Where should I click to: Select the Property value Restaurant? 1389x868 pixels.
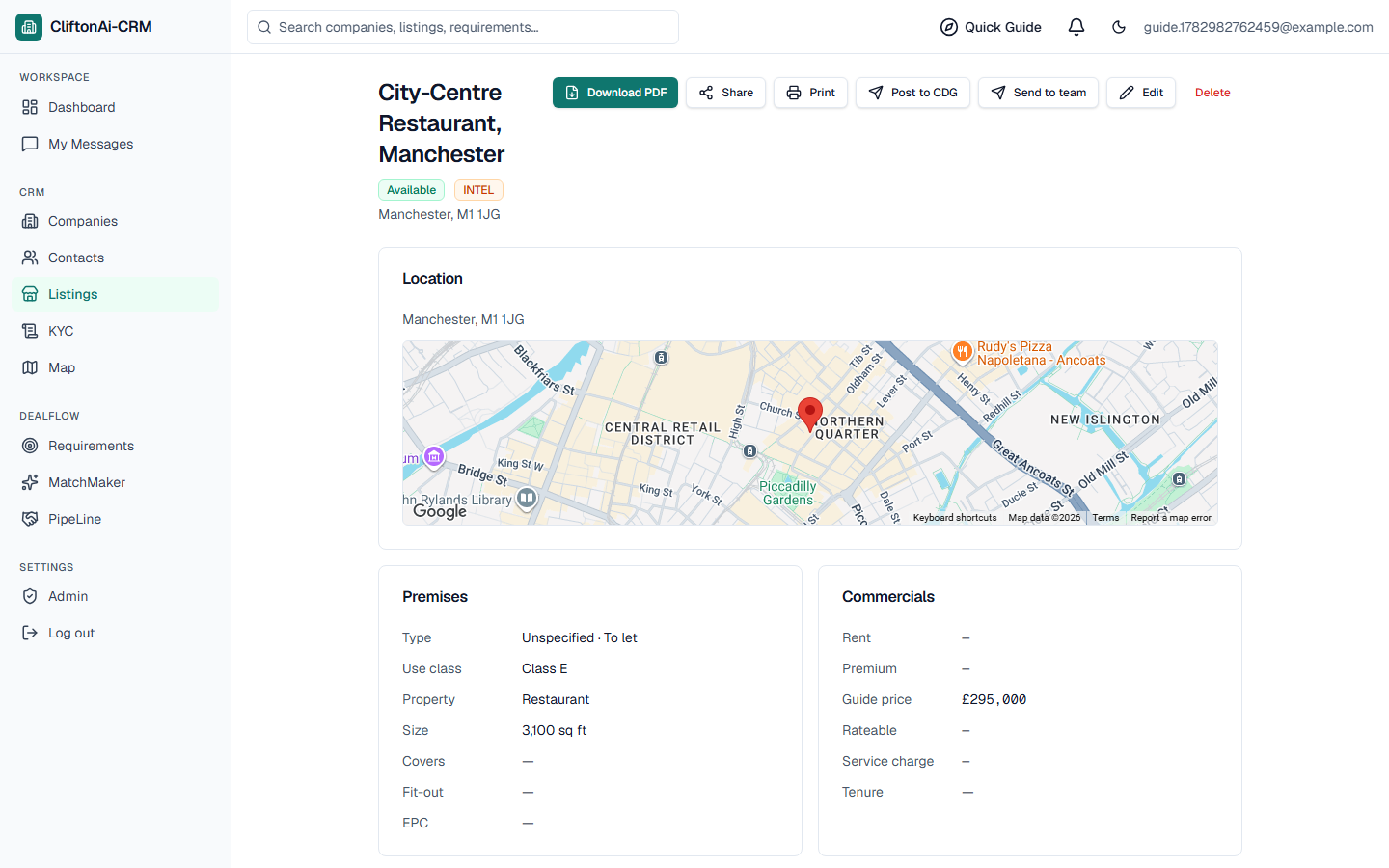556,699
